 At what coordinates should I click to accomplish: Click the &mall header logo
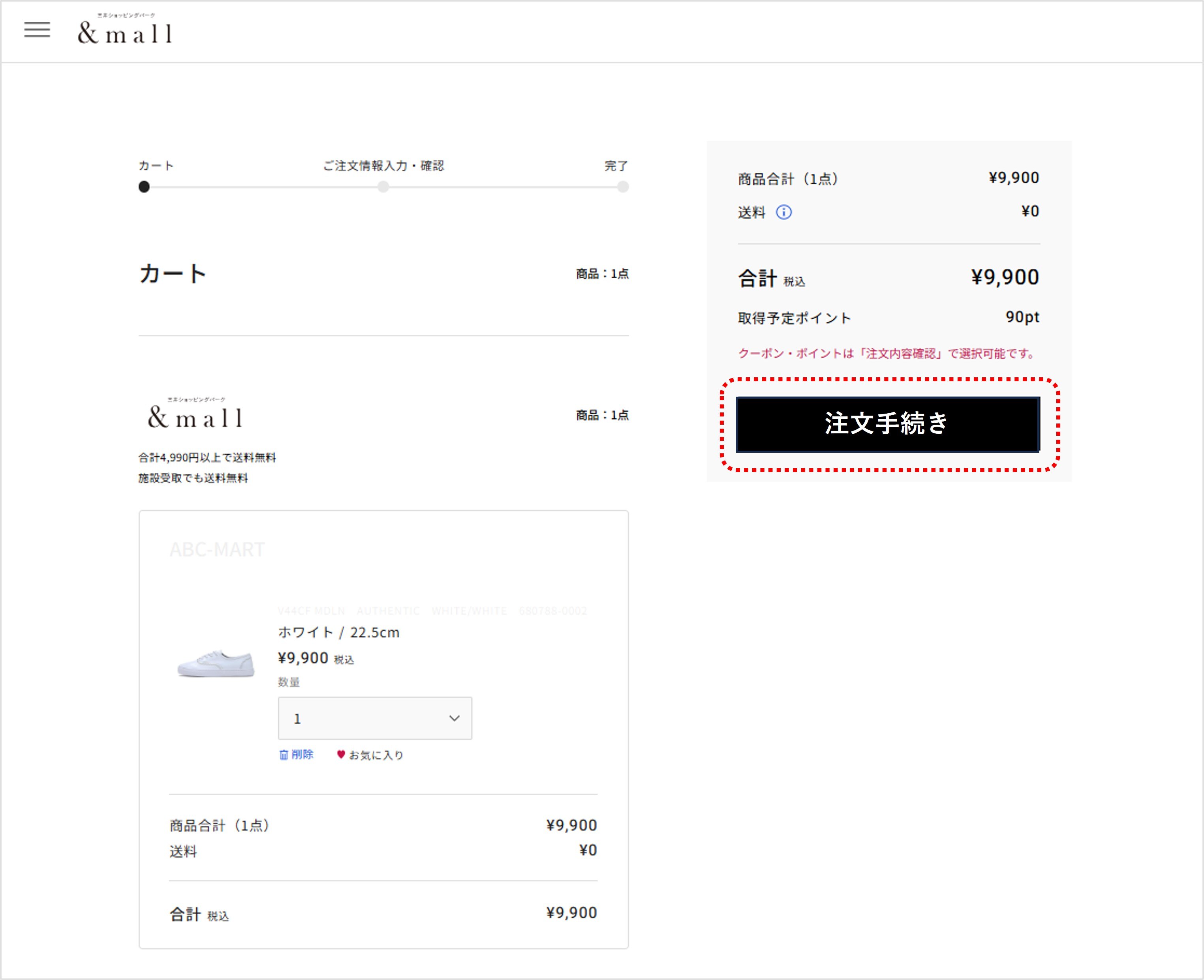click(125, 29)
